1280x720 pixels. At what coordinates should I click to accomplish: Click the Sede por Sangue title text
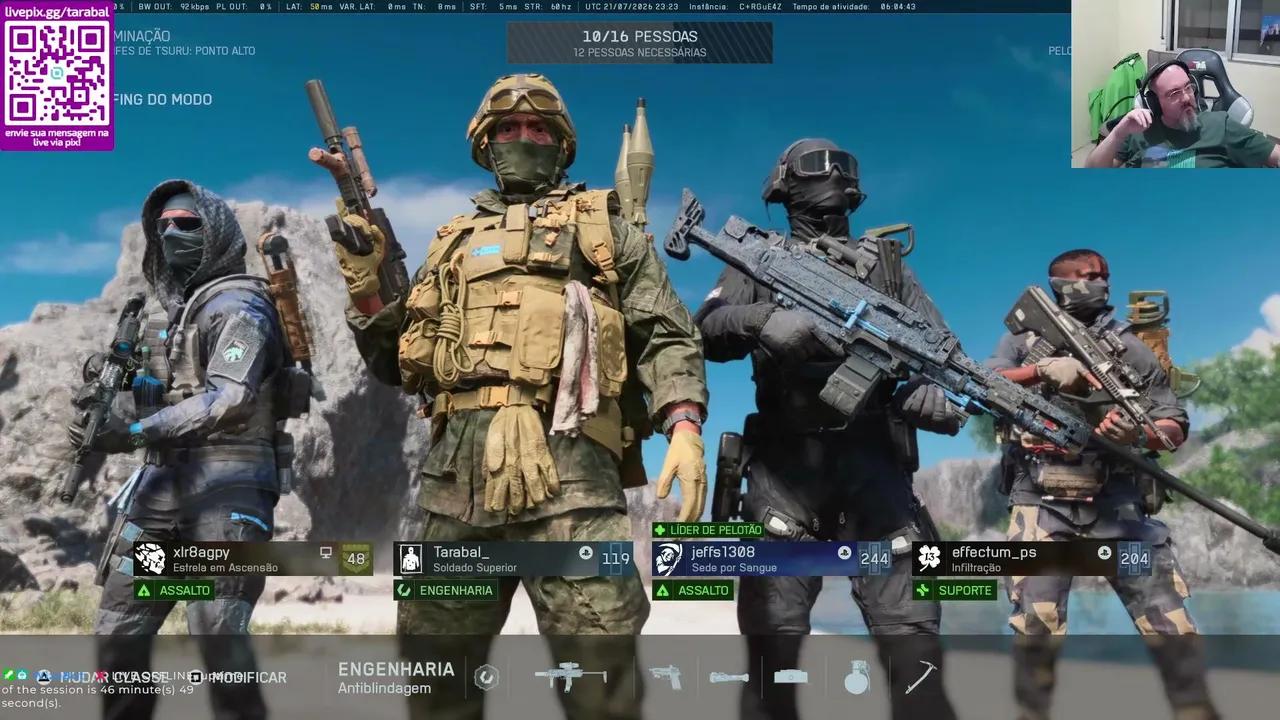click(734, 568)
